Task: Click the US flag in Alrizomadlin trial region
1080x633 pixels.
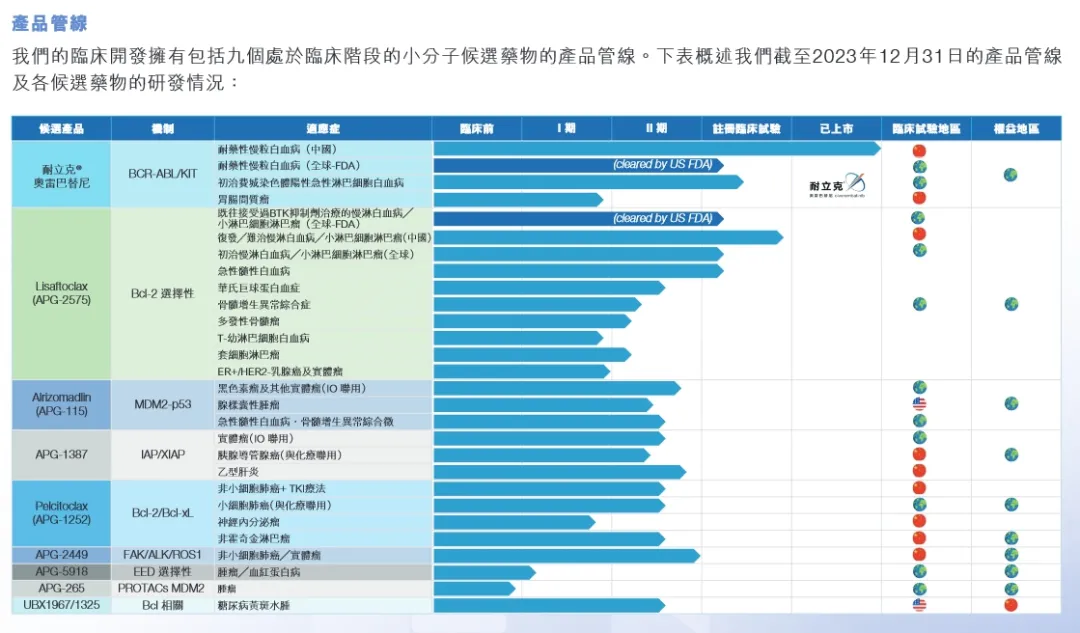Action: click(919, 404)
